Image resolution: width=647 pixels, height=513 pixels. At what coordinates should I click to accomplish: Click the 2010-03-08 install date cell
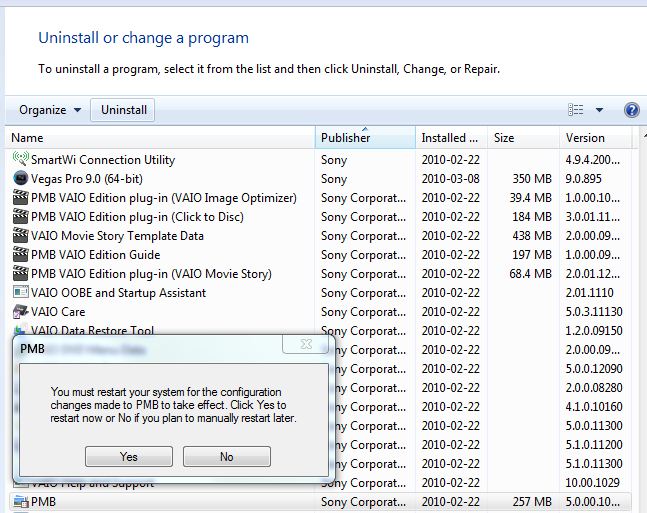click(x=451, y=179)
